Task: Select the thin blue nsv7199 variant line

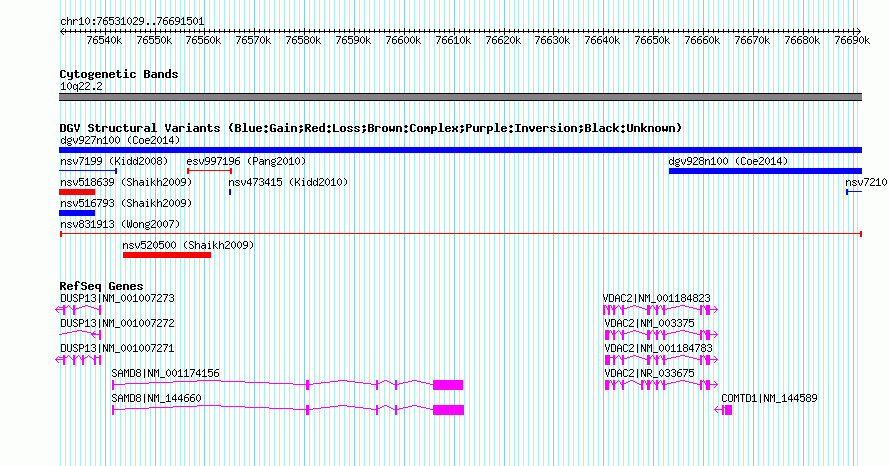Action: coord(88,171)
